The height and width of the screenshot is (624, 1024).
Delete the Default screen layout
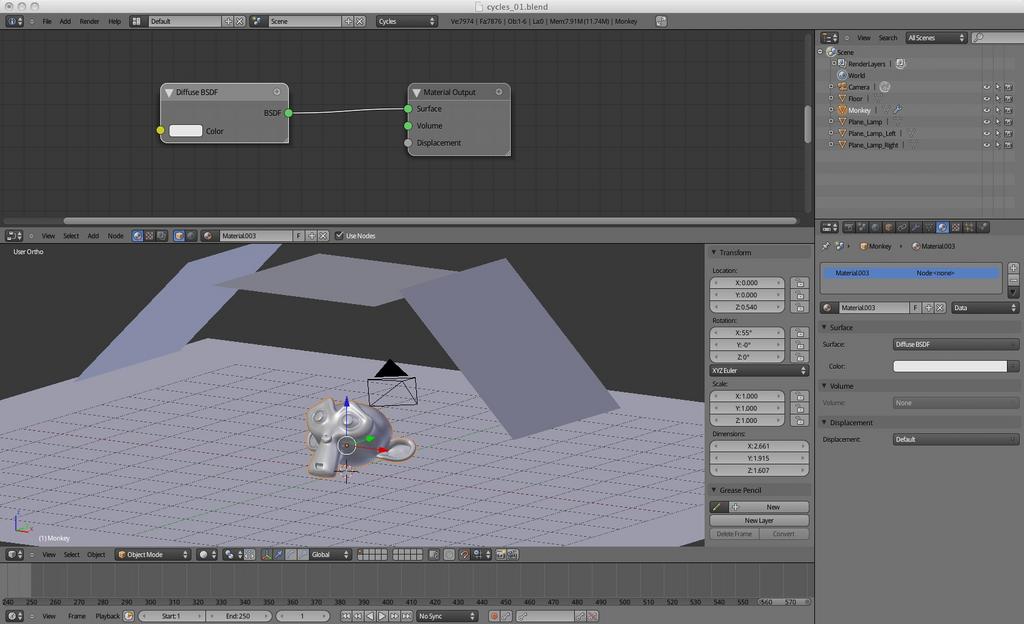[x=240, y=22]
